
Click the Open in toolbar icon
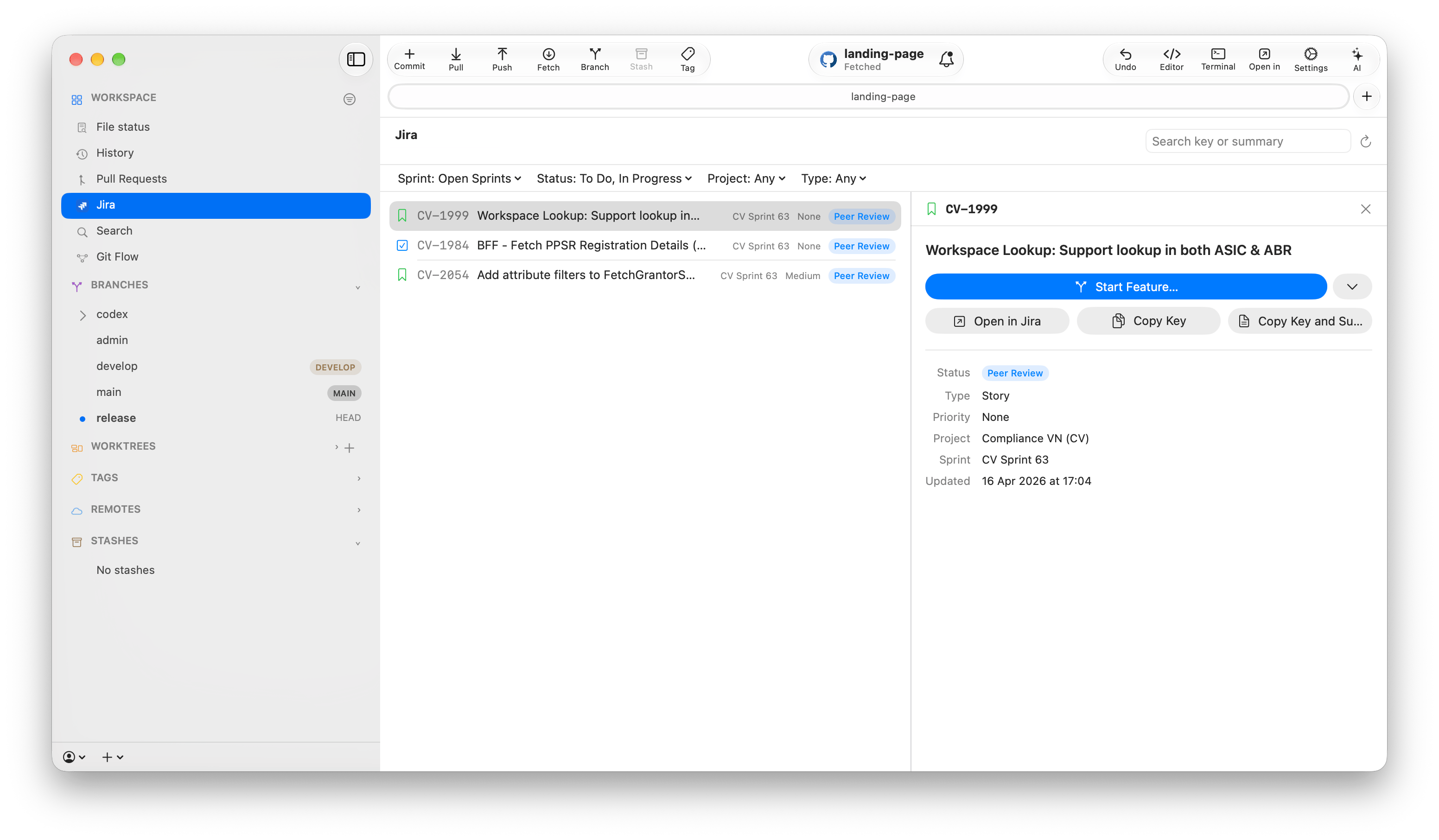[x=1264, y=59]
